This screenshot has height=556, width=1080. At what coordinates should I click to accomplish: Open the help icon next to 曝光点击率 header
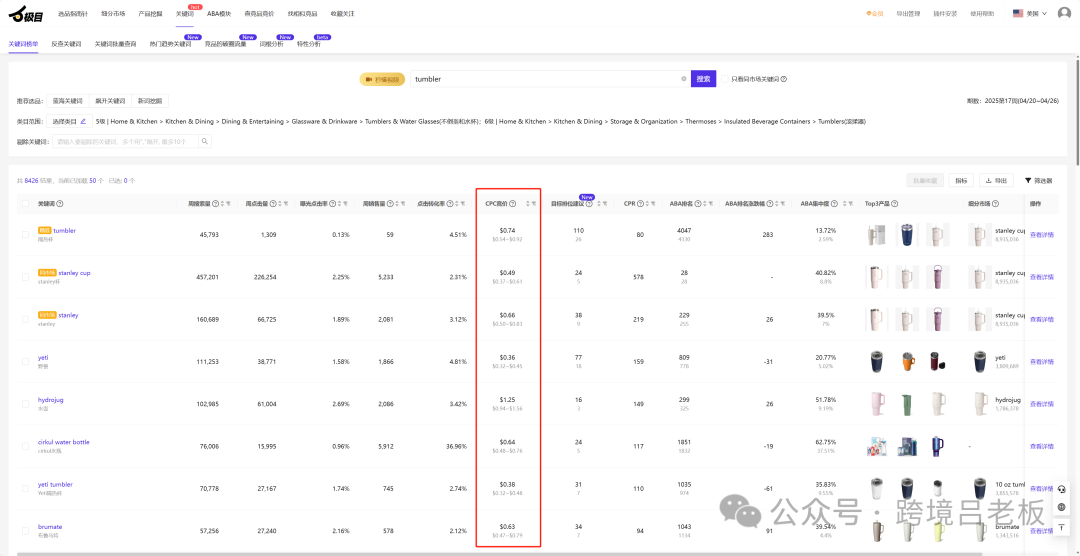click(333, 203)
